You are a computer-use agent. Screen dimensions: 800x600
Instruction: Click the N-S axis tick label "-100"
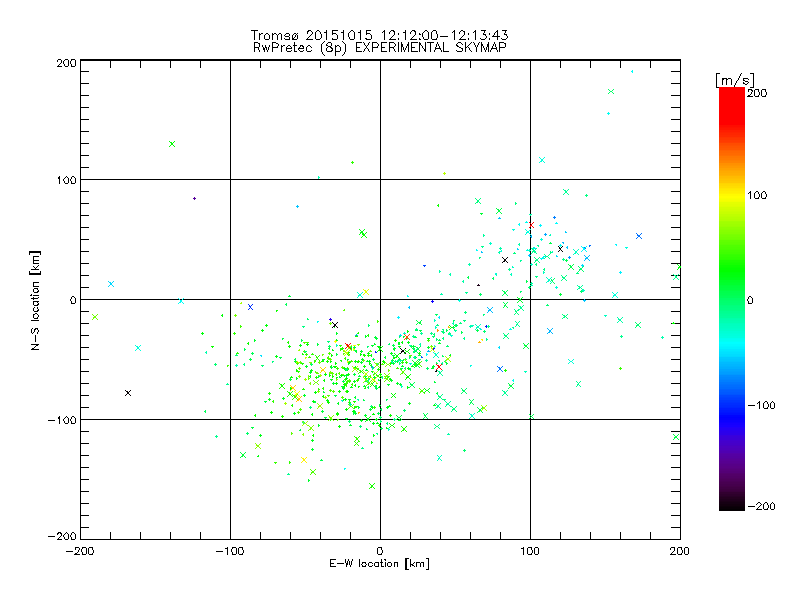tap(62, 420)
